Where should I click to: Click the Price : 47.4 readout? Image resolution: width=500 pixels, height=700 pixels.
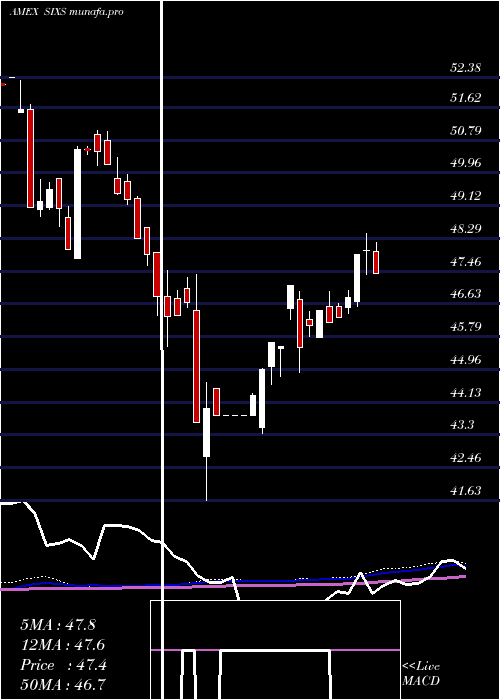[63, 666]
